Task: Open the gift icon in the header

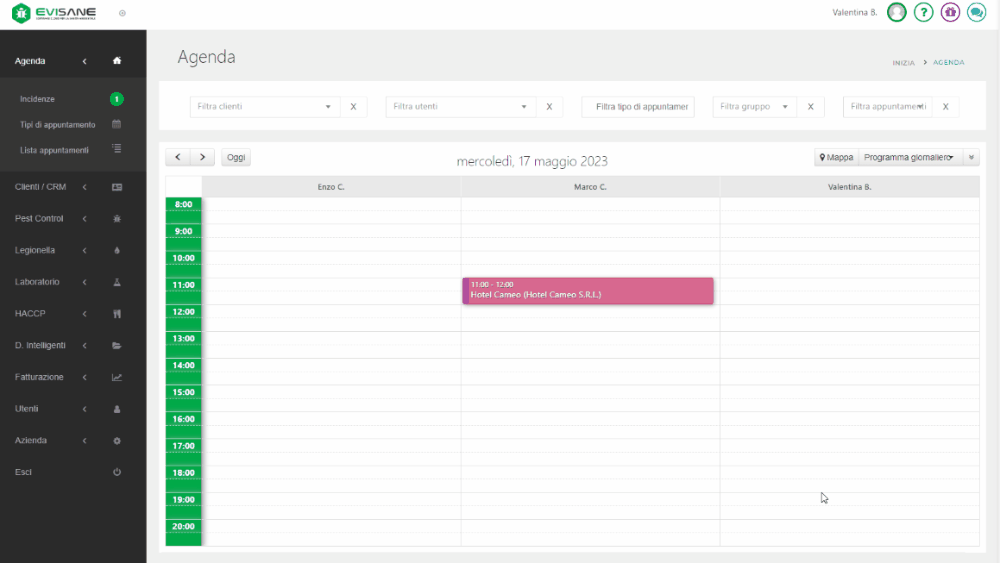Action: pyautogui.click(x=950, y=12)
